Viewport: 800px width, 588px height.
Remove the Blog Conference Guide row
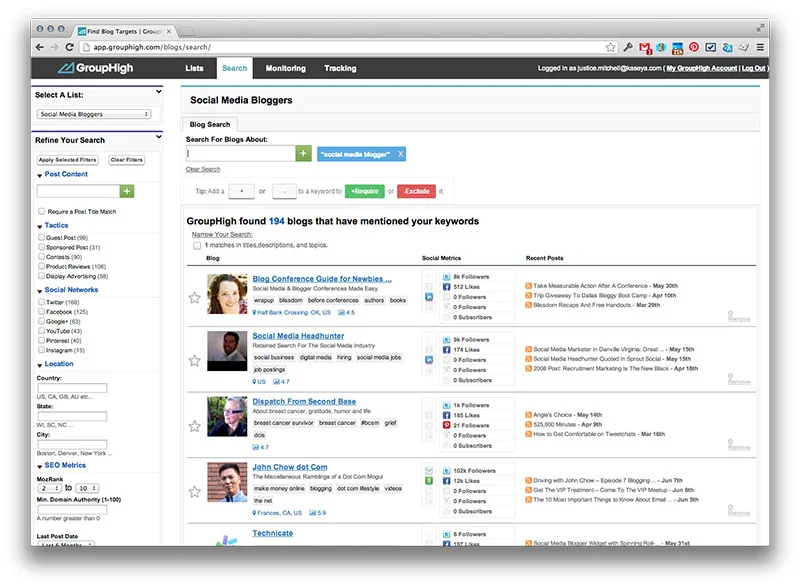pyautogui.click(x=738, y=316)
